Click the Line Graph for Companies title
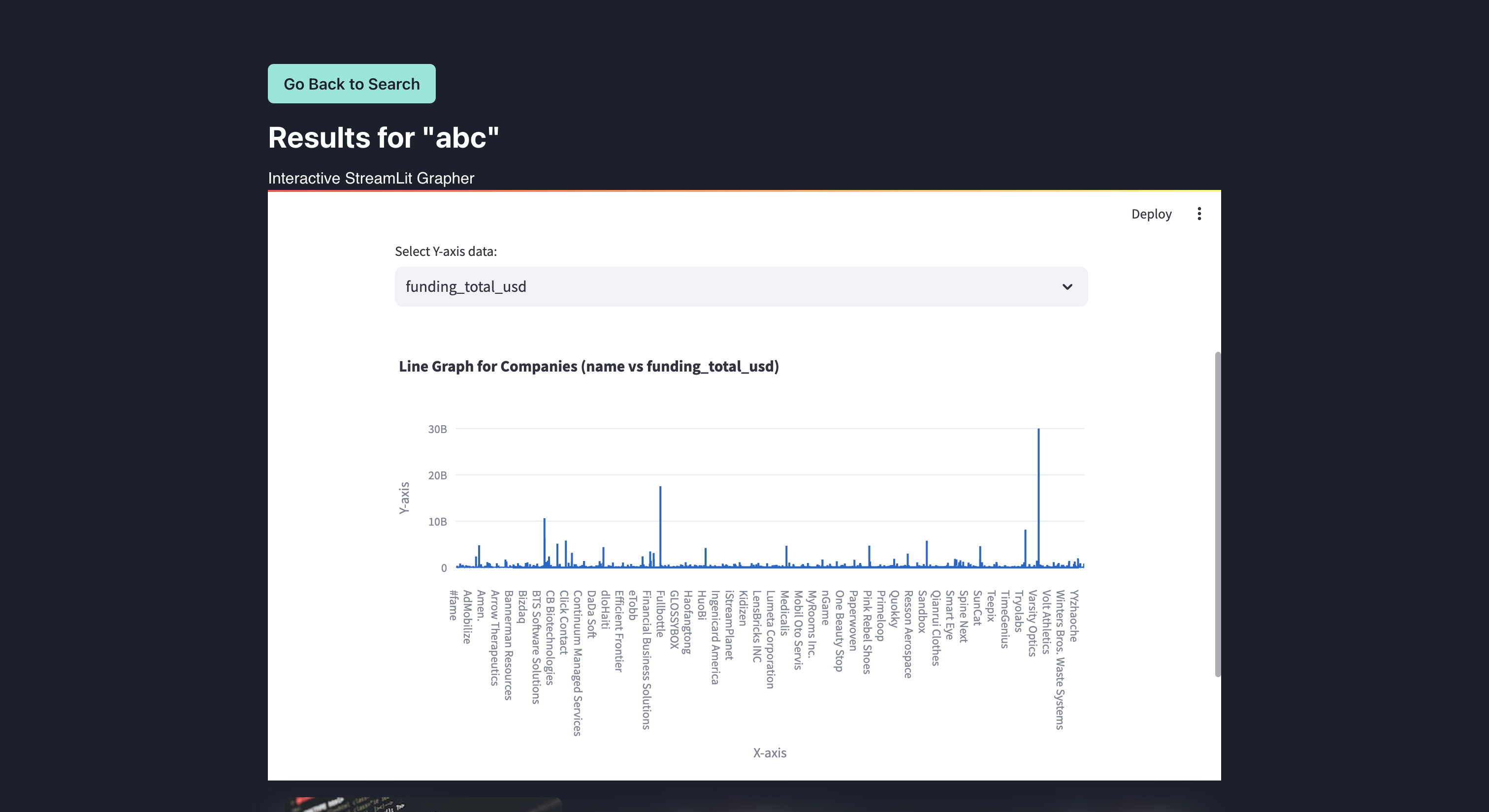 tap(588, 366)
